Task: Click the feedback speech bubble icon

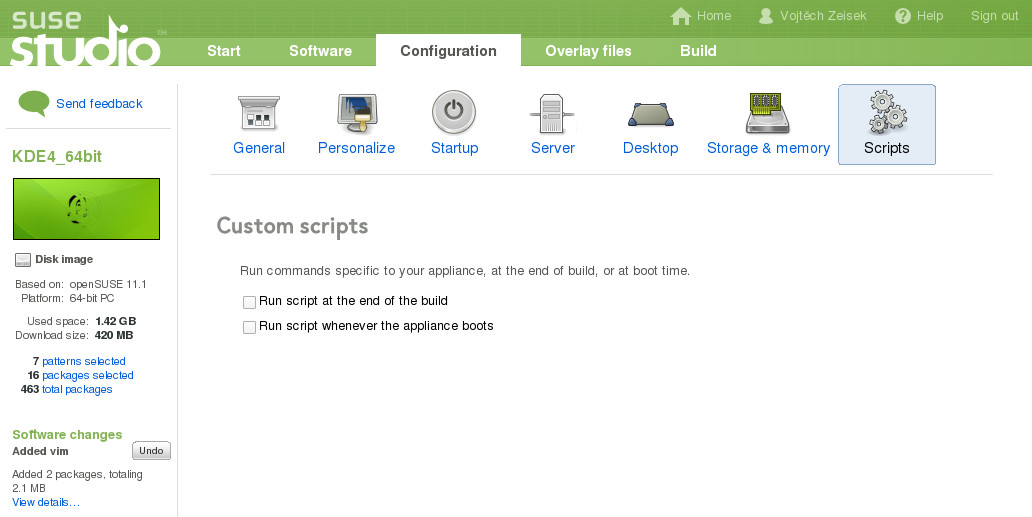Action: pyautogui.click(x=34, y=103)
